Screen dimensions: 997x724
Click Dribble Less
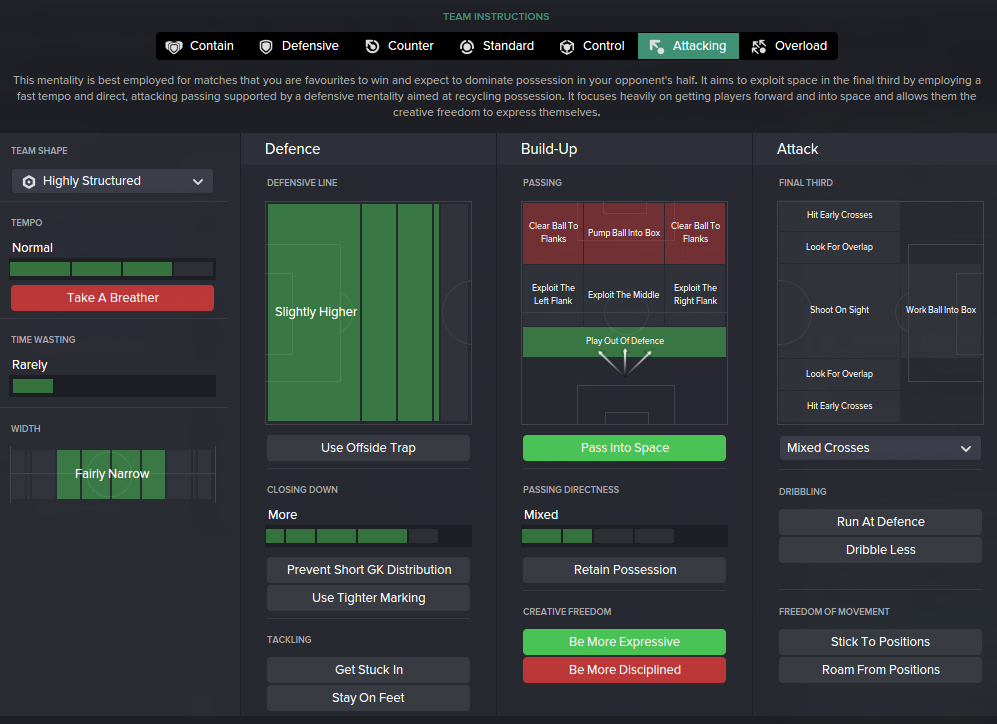pyautogui.click(x=880, y=549)
